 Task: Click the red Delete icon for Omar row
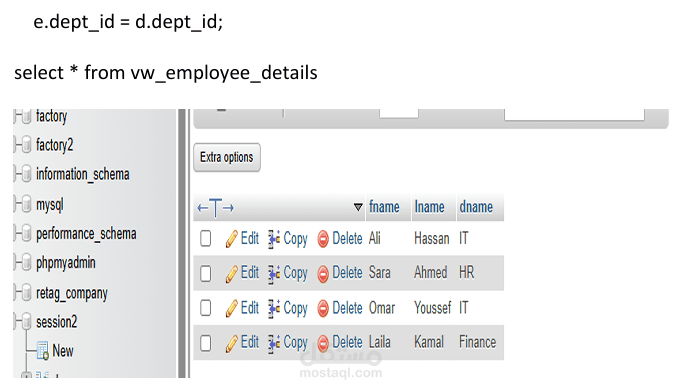point(323,309)
